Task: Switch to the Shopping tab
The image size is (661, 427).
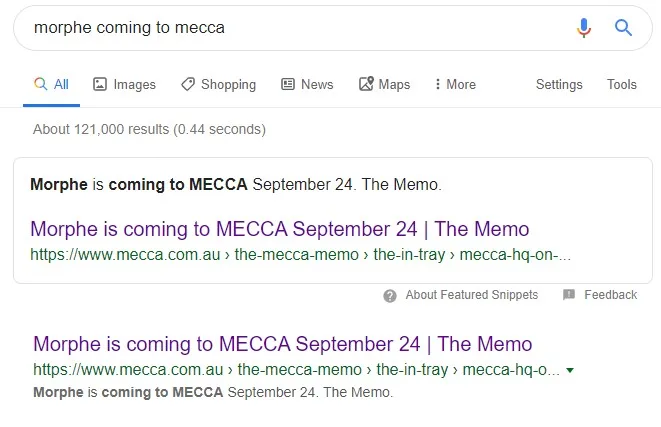Action: [228, 84]
